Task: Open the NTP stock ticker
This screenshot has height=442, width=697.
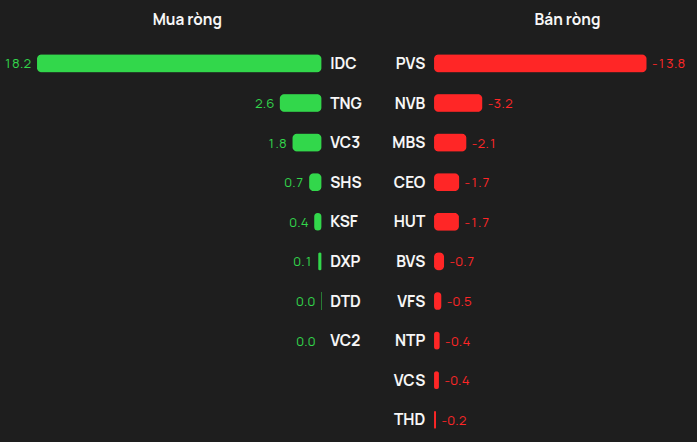Action: 410,341
